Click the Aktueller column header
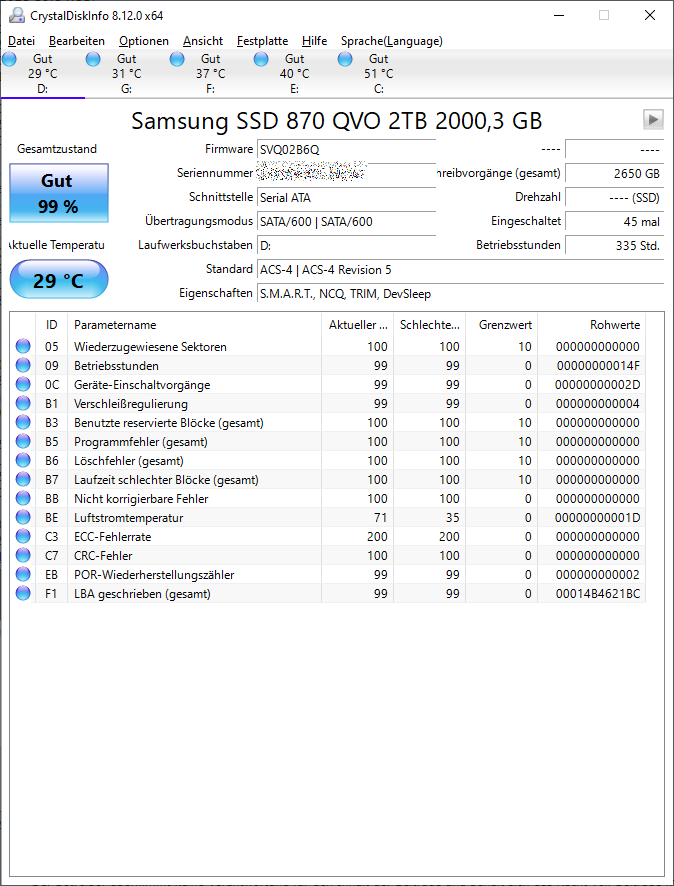This screenshot has width=674, height=886. coord(358,325)
